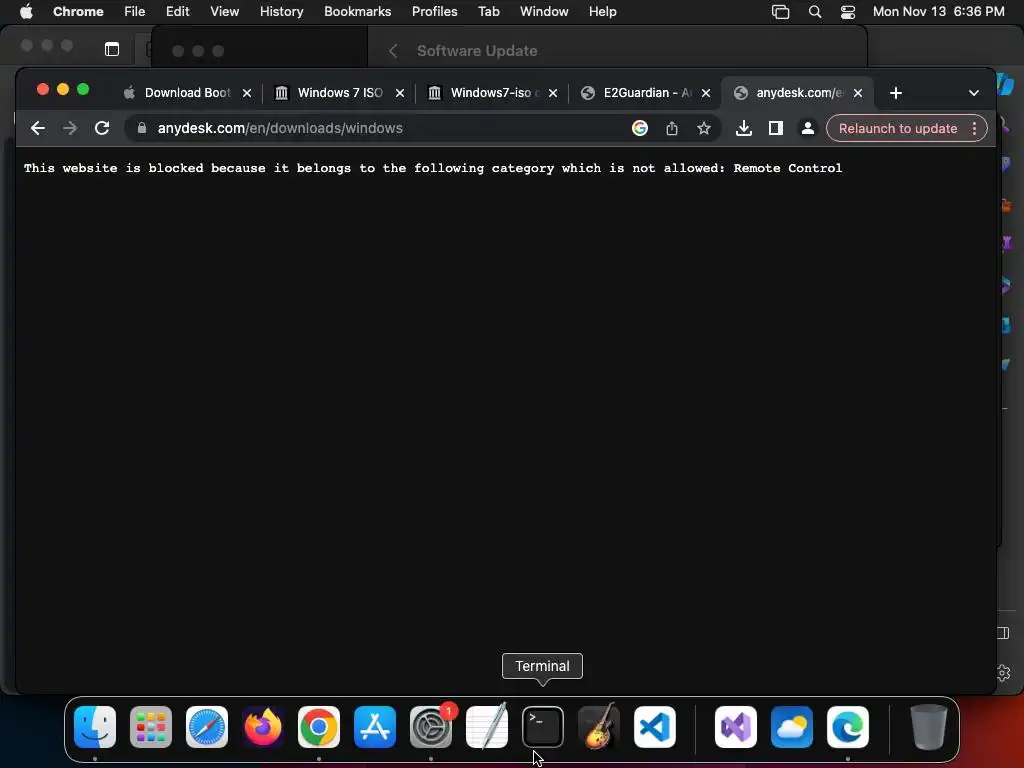Open Finder from the Dock
Screen dimensions: 1024x768
(x=95, y=727)
